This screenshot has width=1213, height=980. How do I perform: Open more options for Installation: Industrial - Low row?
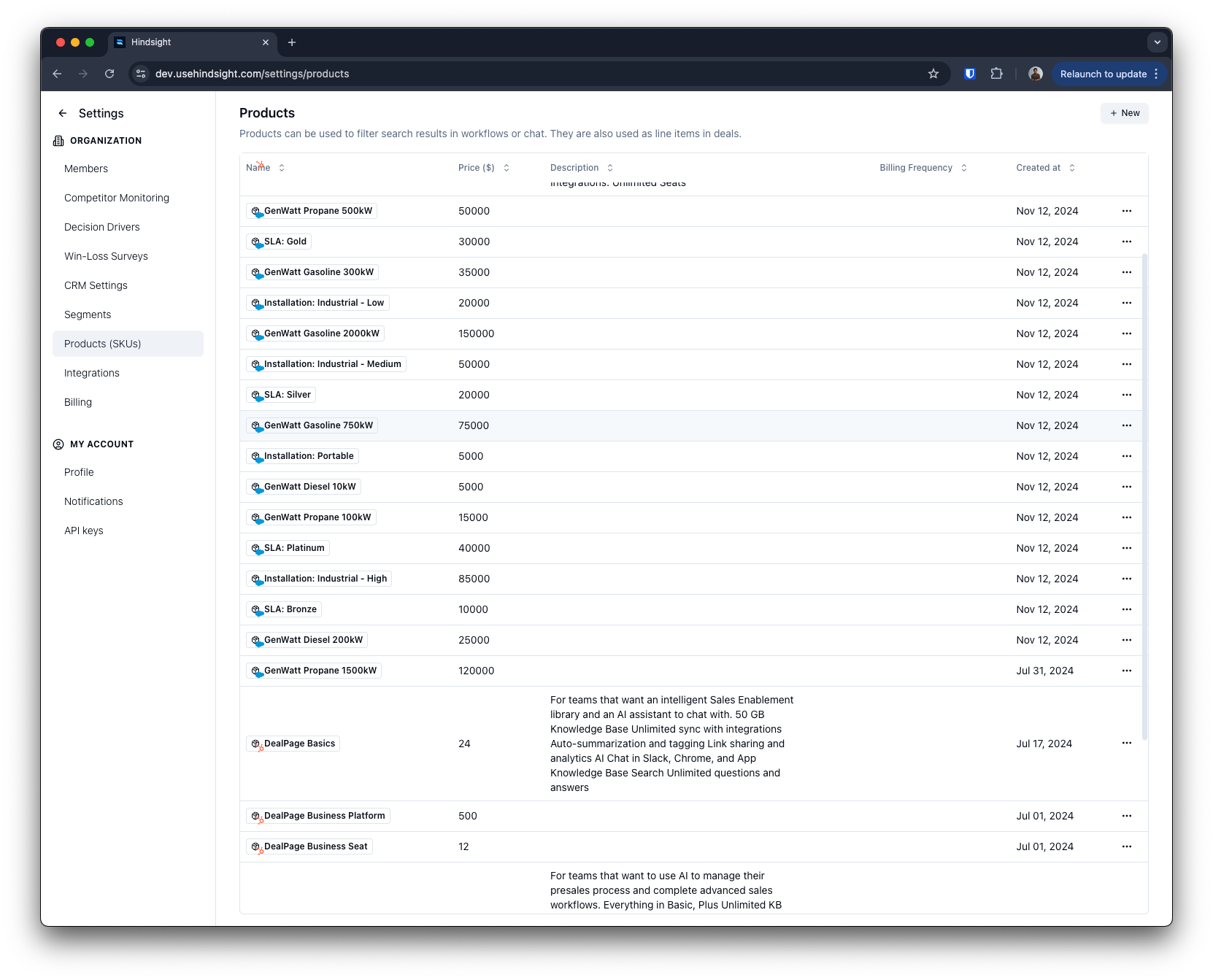[1127, 303]
